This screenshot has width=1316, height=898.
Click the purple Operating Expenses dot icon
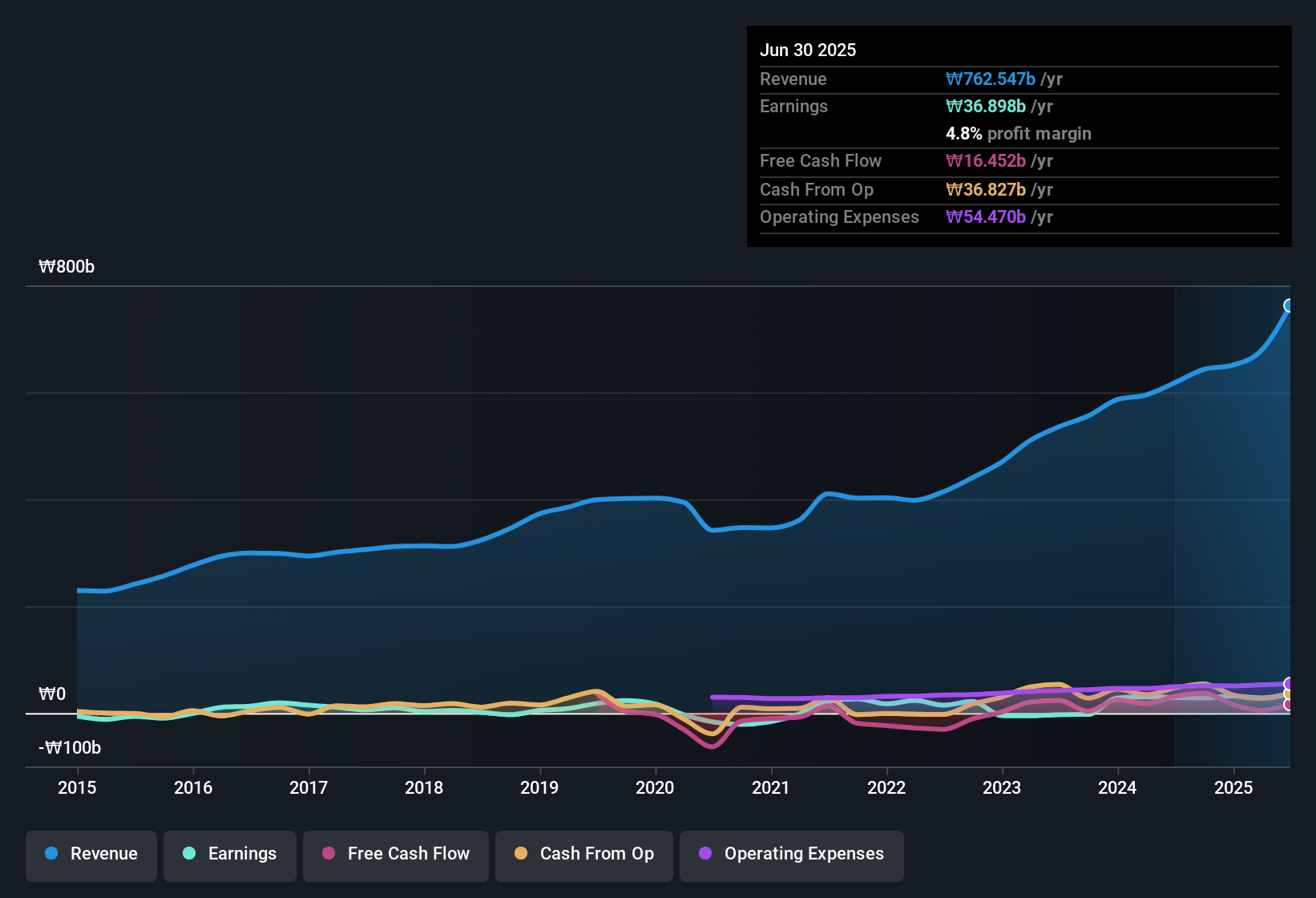click(x=705, y=854)
